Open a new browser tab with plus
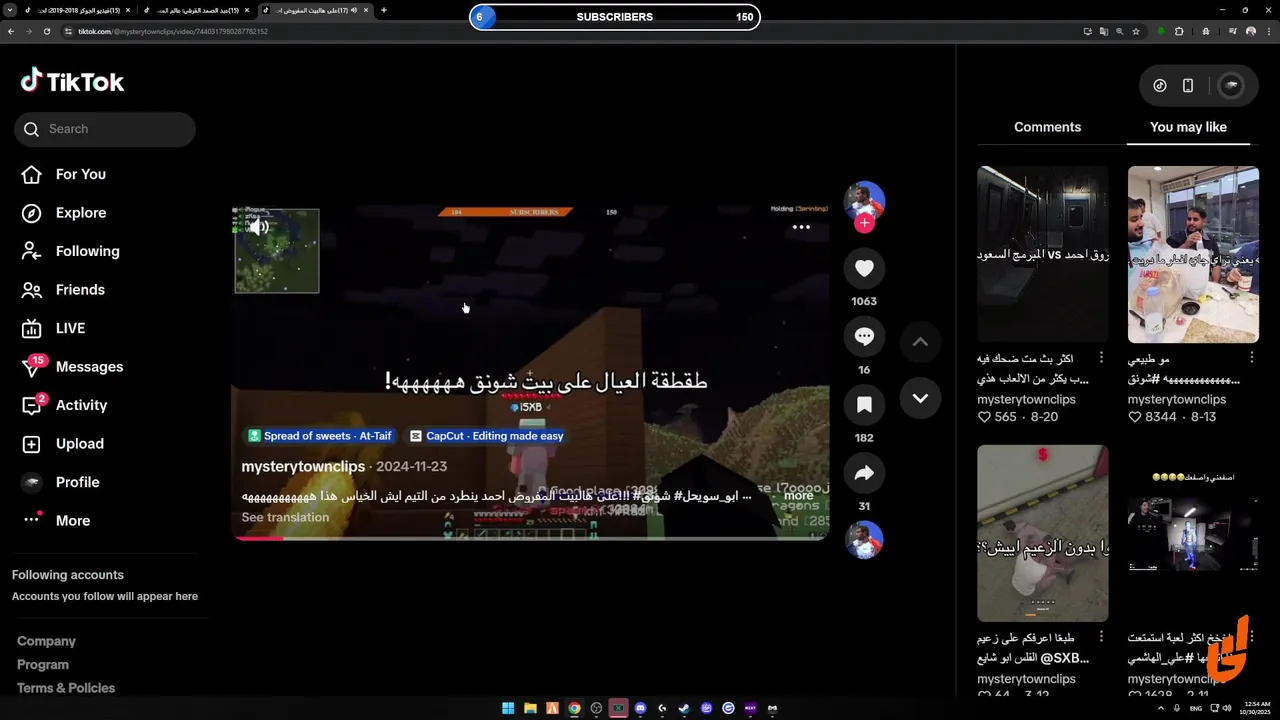This screenshot has height=720, width=1280. coord(384,10)
